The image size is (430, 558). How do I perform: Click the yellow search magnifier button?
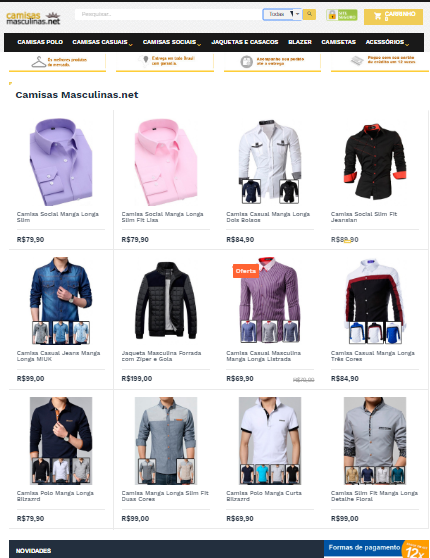[x=309, y=14]
